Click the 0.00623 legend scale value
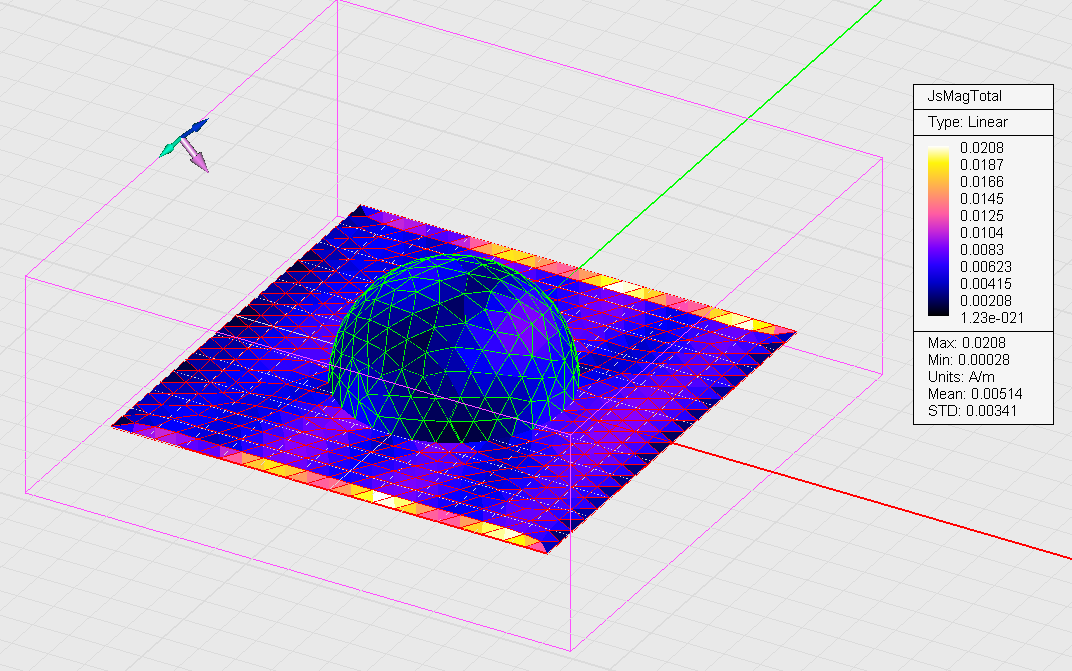 (x=985, y=267)
